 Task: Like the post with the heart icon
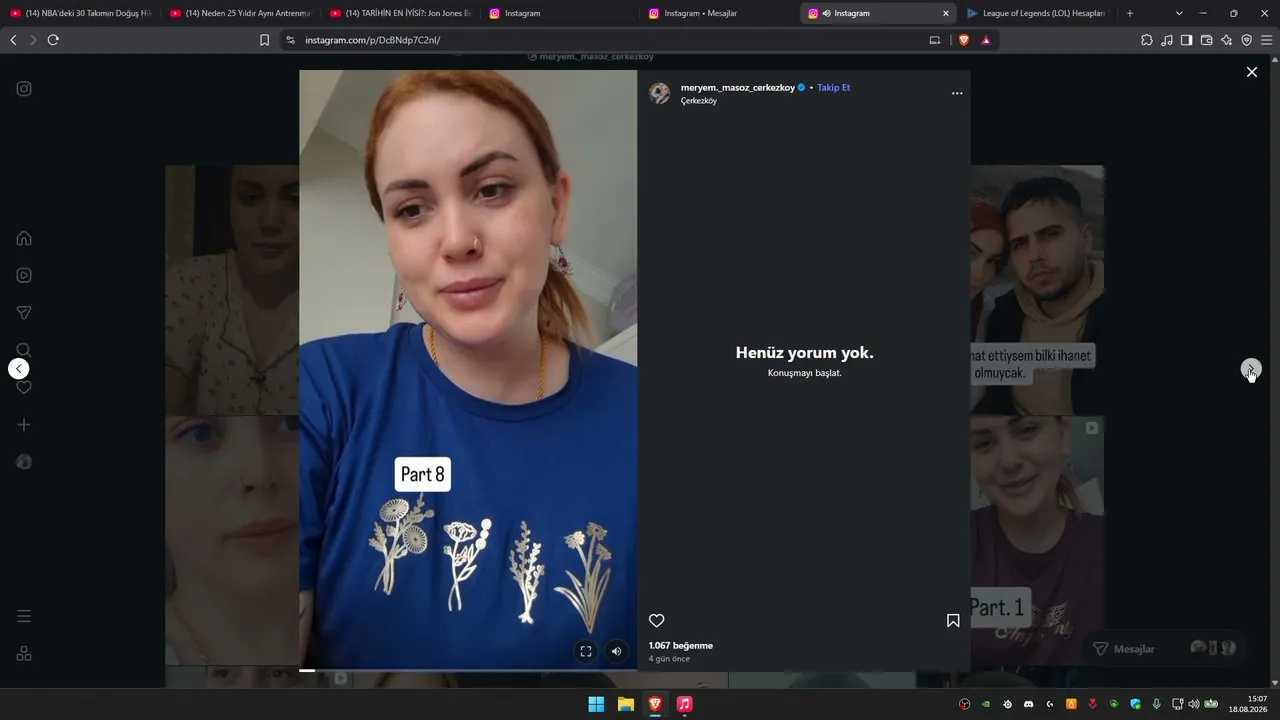click(657, 621)
